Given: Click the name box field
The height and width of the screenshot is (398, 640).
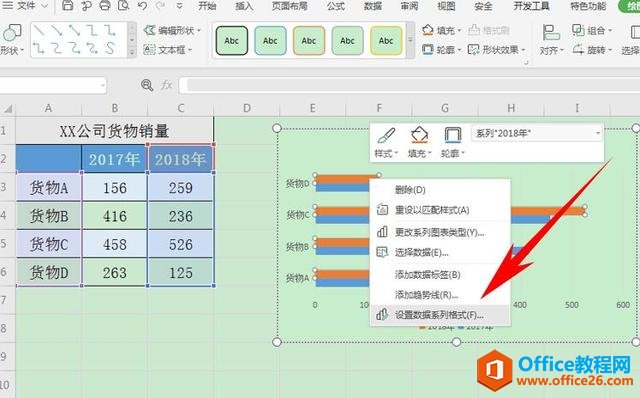Looking at the screenshot, I should (x=52, y=85).
